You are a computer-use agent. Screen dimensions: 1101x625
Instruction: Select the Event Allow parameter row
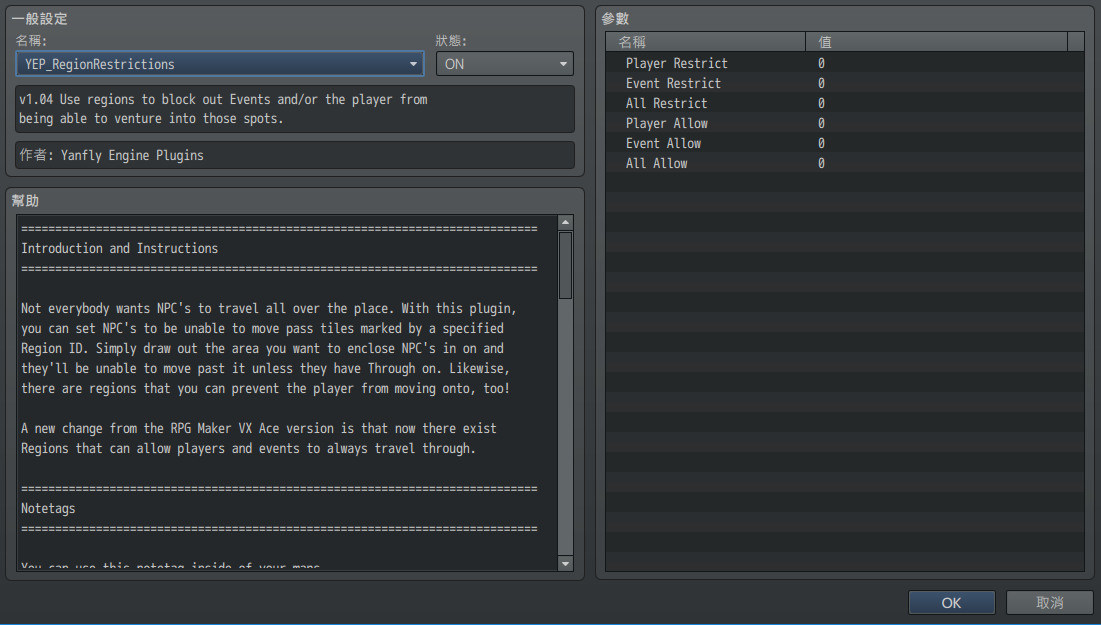(x=662, y=143)
